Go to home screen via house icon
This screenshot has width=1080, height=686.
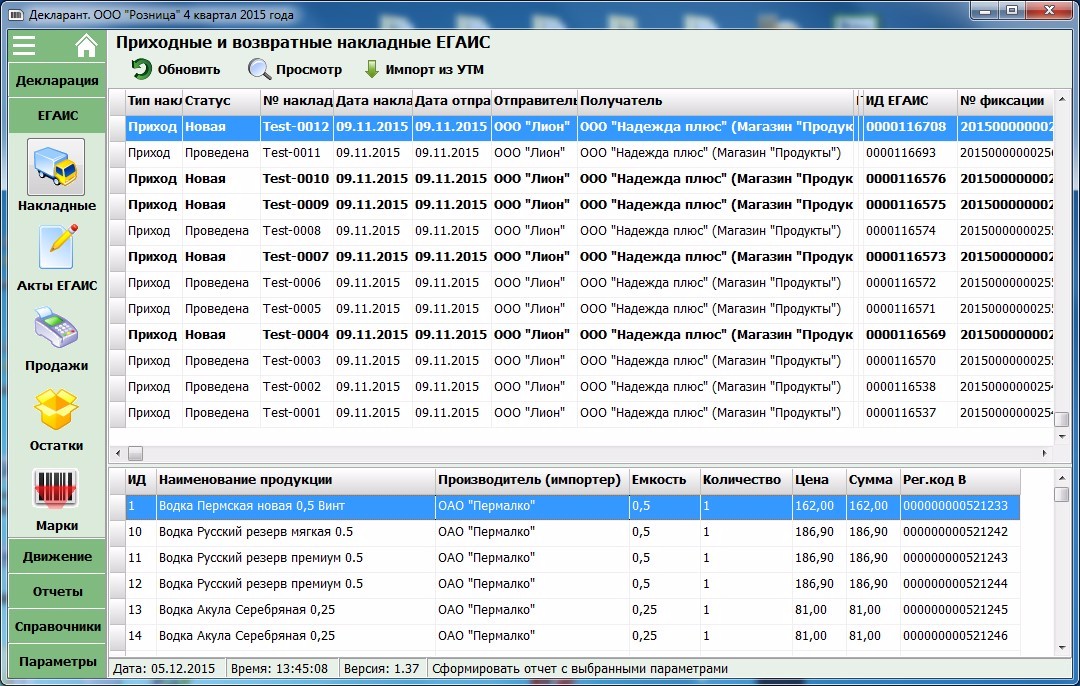click(x=86, y=46)
